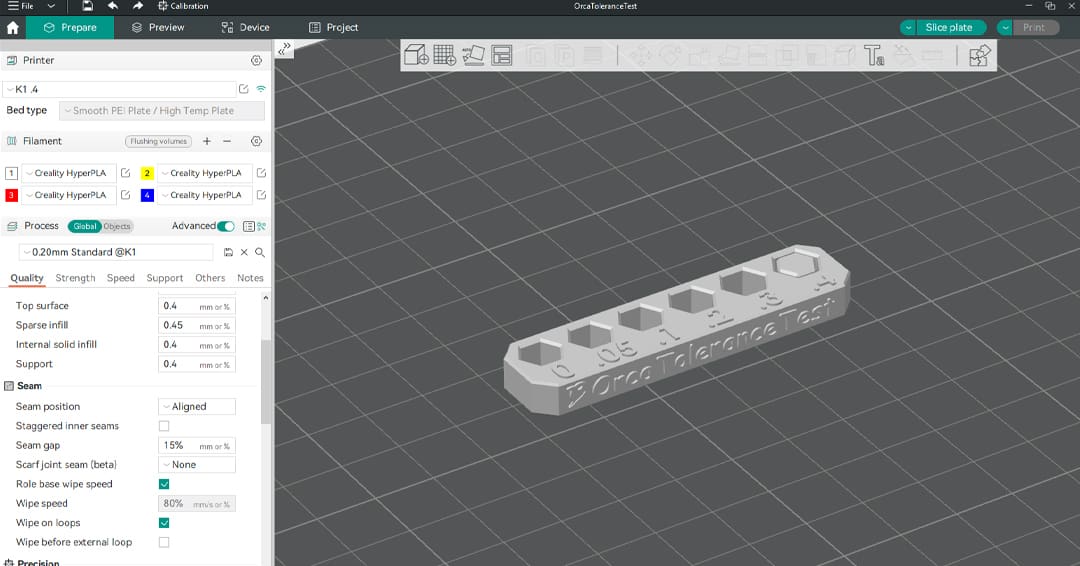Switch to the Preview tab
This screenshot has height=566, width=1080.
pos(158,28)
